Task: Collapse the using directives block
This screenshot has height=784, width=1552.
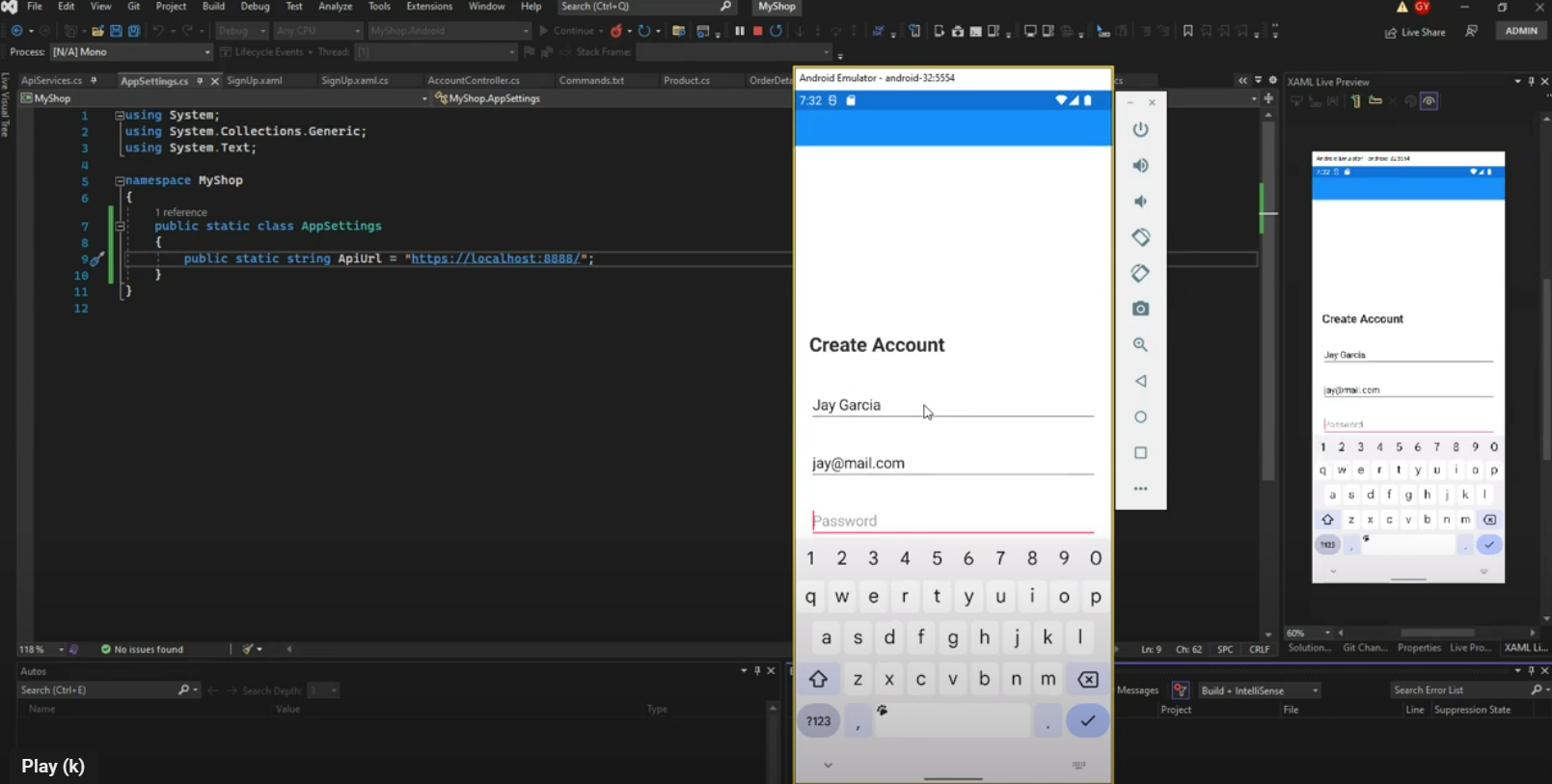Action: coord(120,115)
